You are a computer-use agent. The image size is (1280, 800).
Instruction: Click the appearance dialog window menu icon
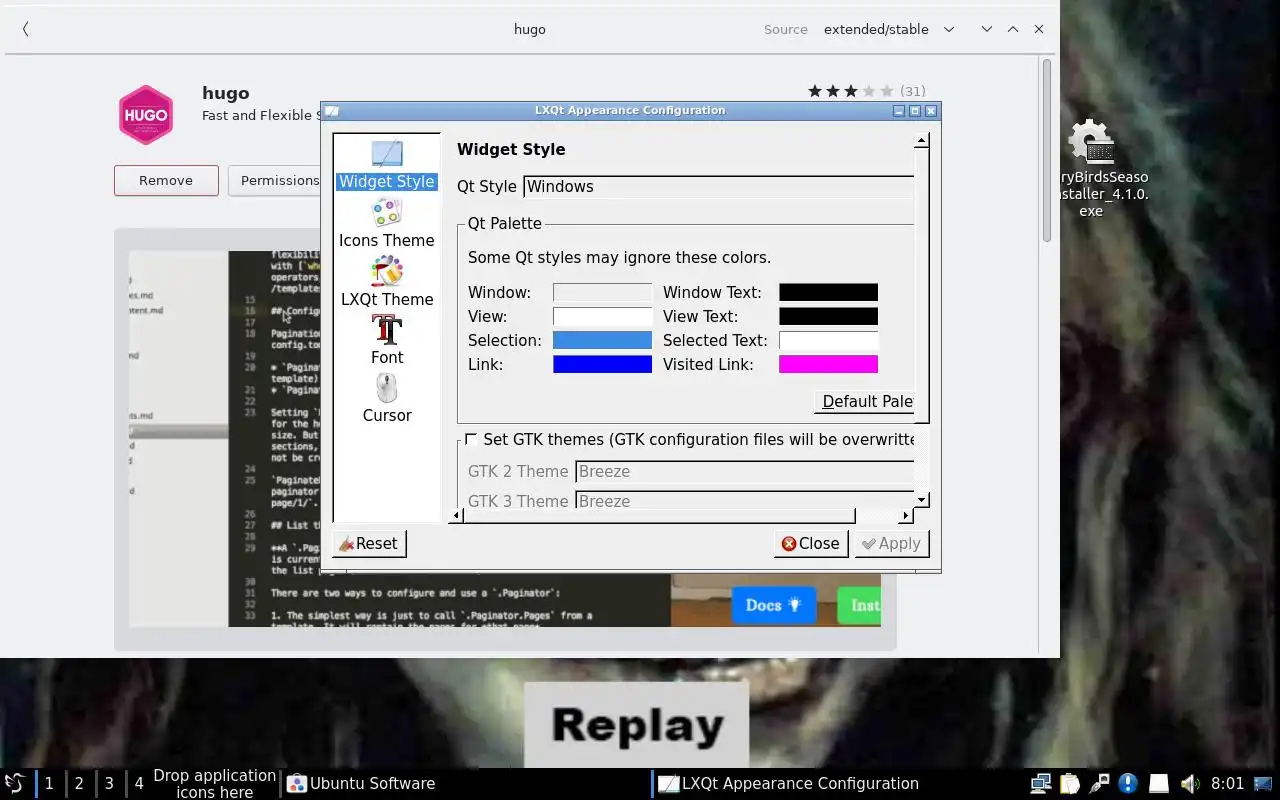(332, 111)
